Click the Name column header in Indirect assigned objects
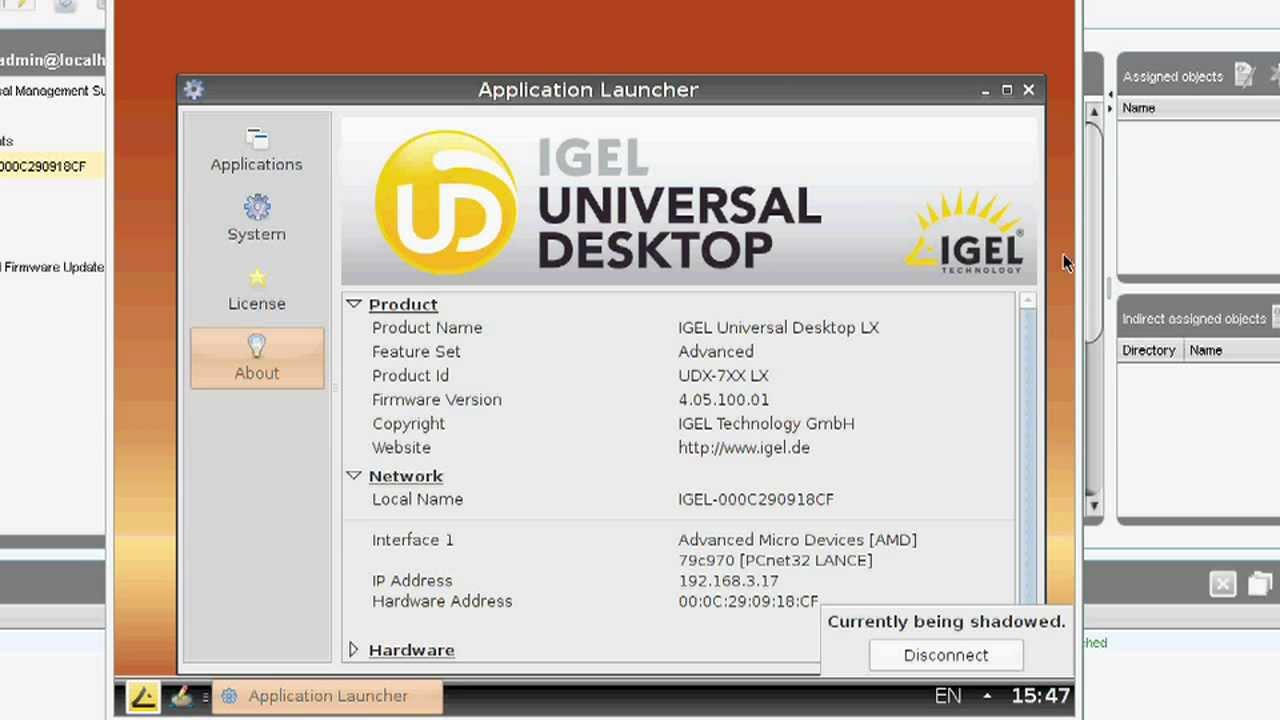Image resolution: width=1280 pixels, height=720 pixels. coord(1206,350)
